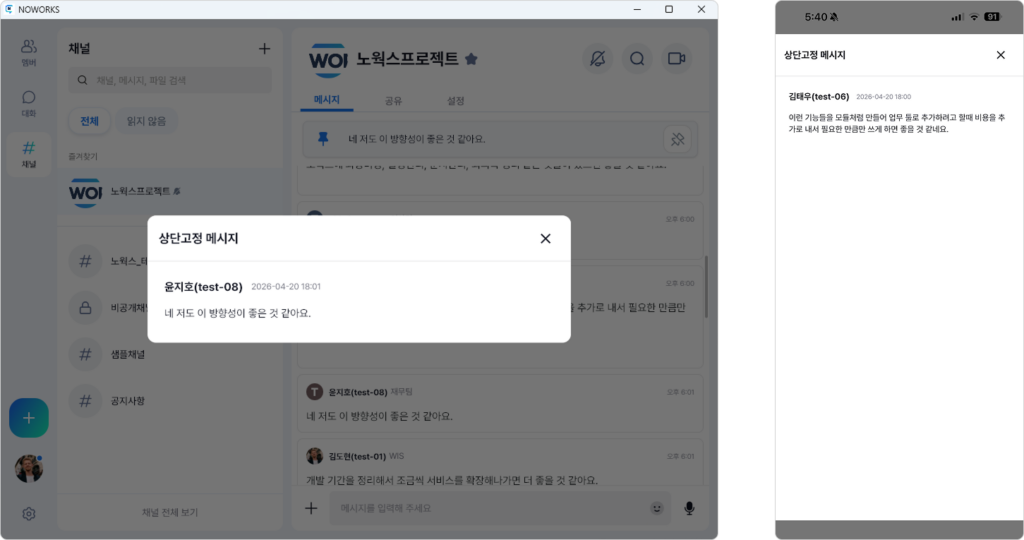The image size is (1024, 540).
Task: Open the chat bubble conversations icon
Action: point(29,103)
